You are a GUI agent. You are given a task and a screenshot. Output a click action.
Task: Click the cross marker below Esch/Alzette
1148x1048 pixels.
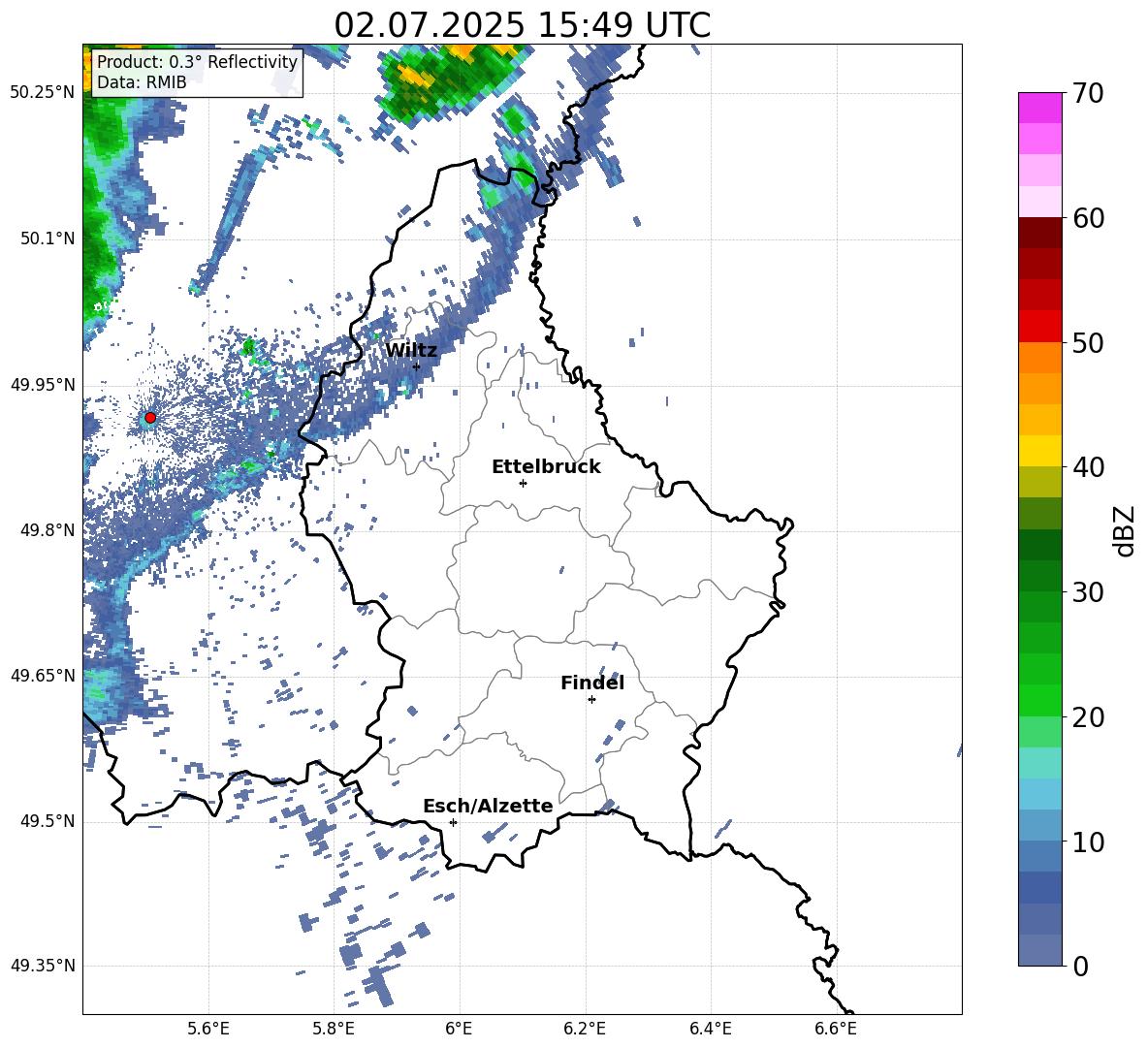(x=453, y=822)
